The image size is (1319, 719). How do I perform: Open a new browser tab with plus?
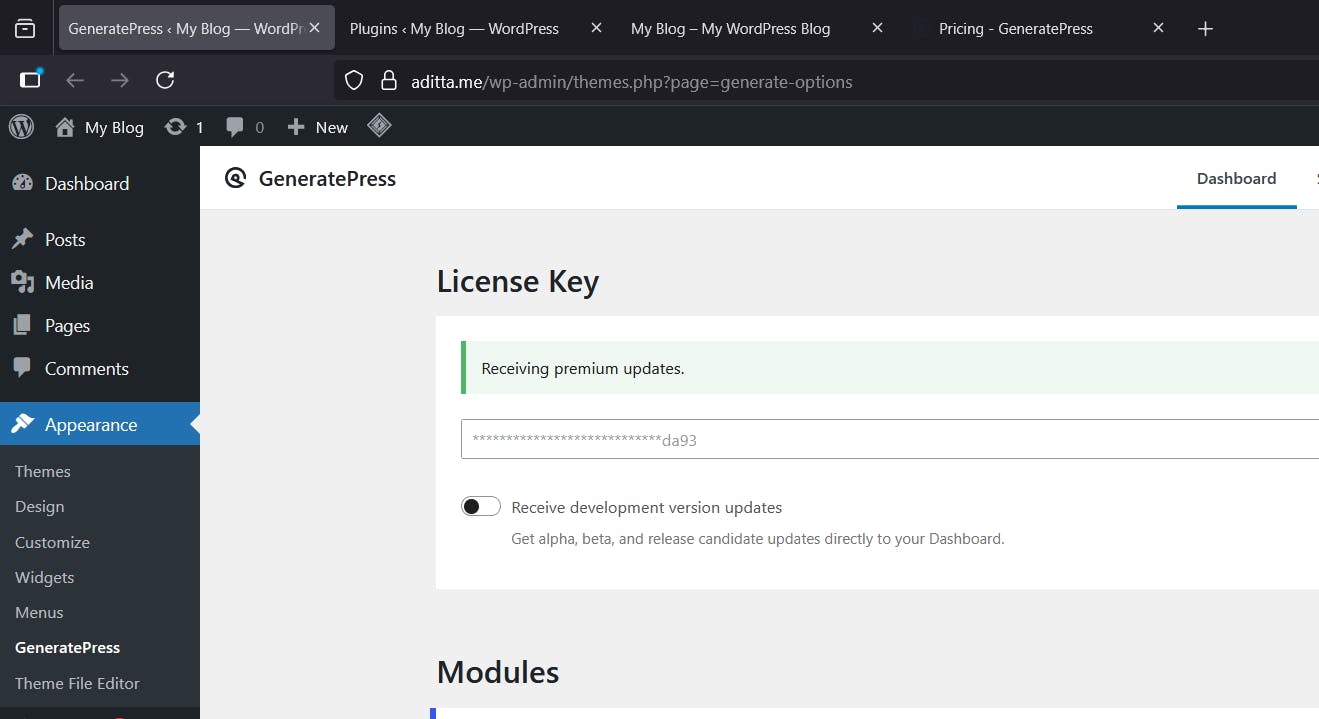1205,29
